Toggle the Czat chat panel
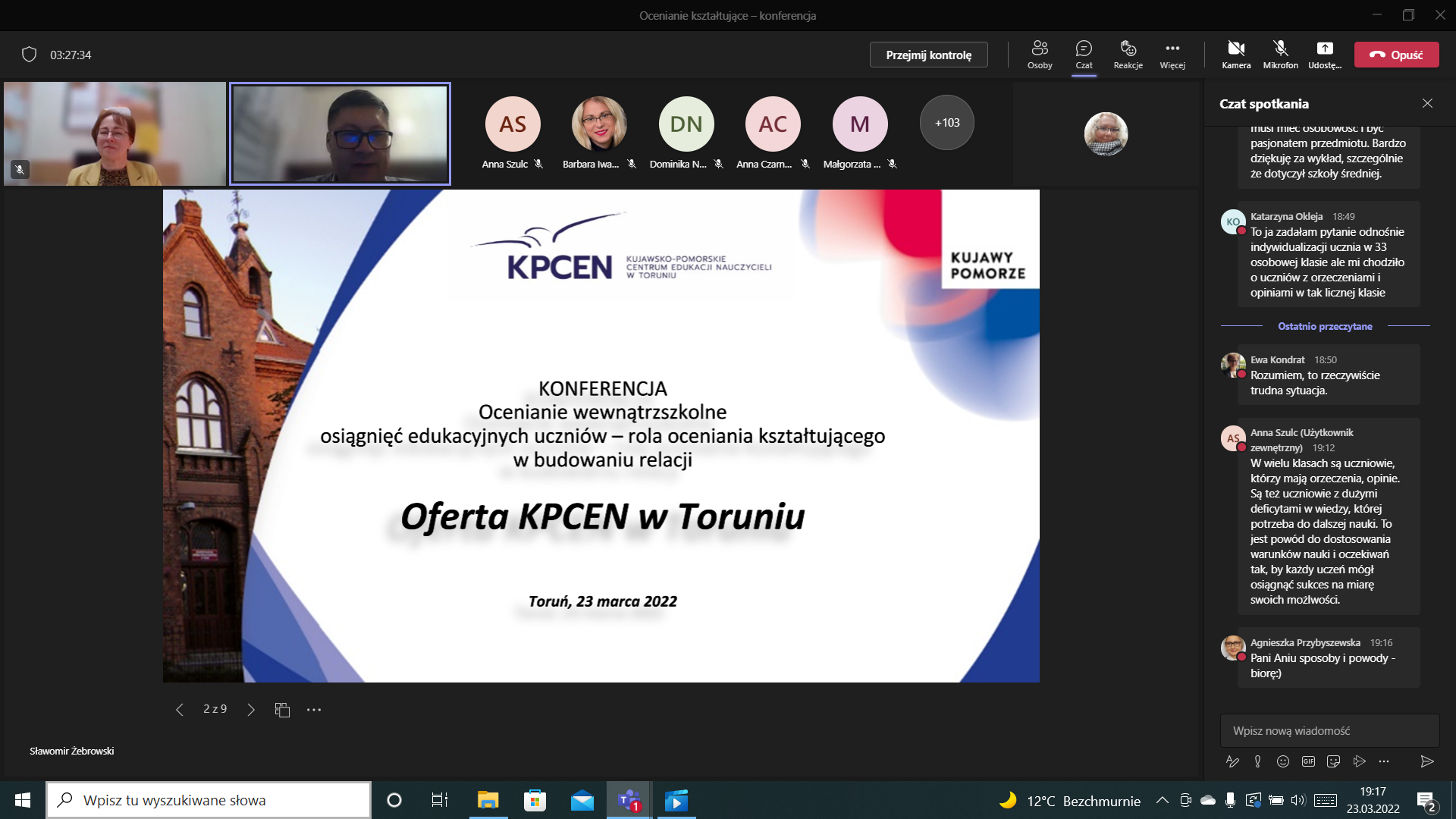The width and height of the screenshot is (1456, 819). coord(1084,55)
